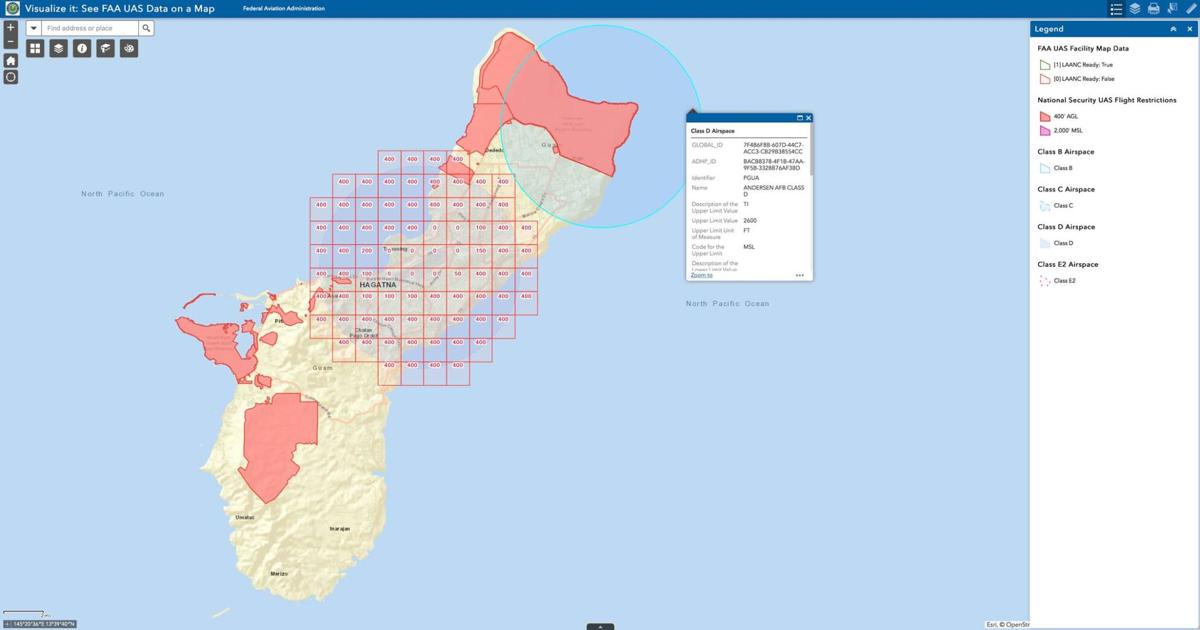The height and width of the screenshot is (630, 1200).
Task: Open the legend list icon in the header
Action: pos(1116,8)
